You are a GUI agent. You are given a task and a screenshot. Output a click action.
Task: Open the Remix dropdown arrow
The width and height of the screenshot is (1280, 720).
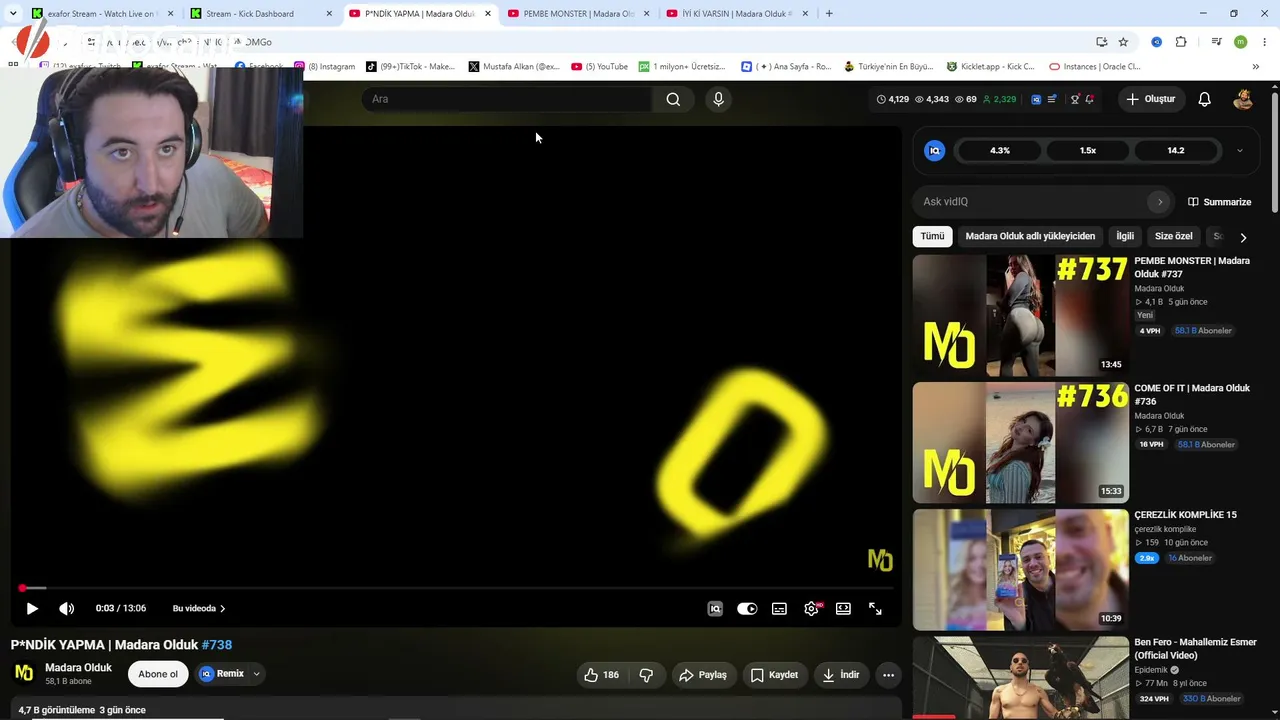(x=257, y=674)
